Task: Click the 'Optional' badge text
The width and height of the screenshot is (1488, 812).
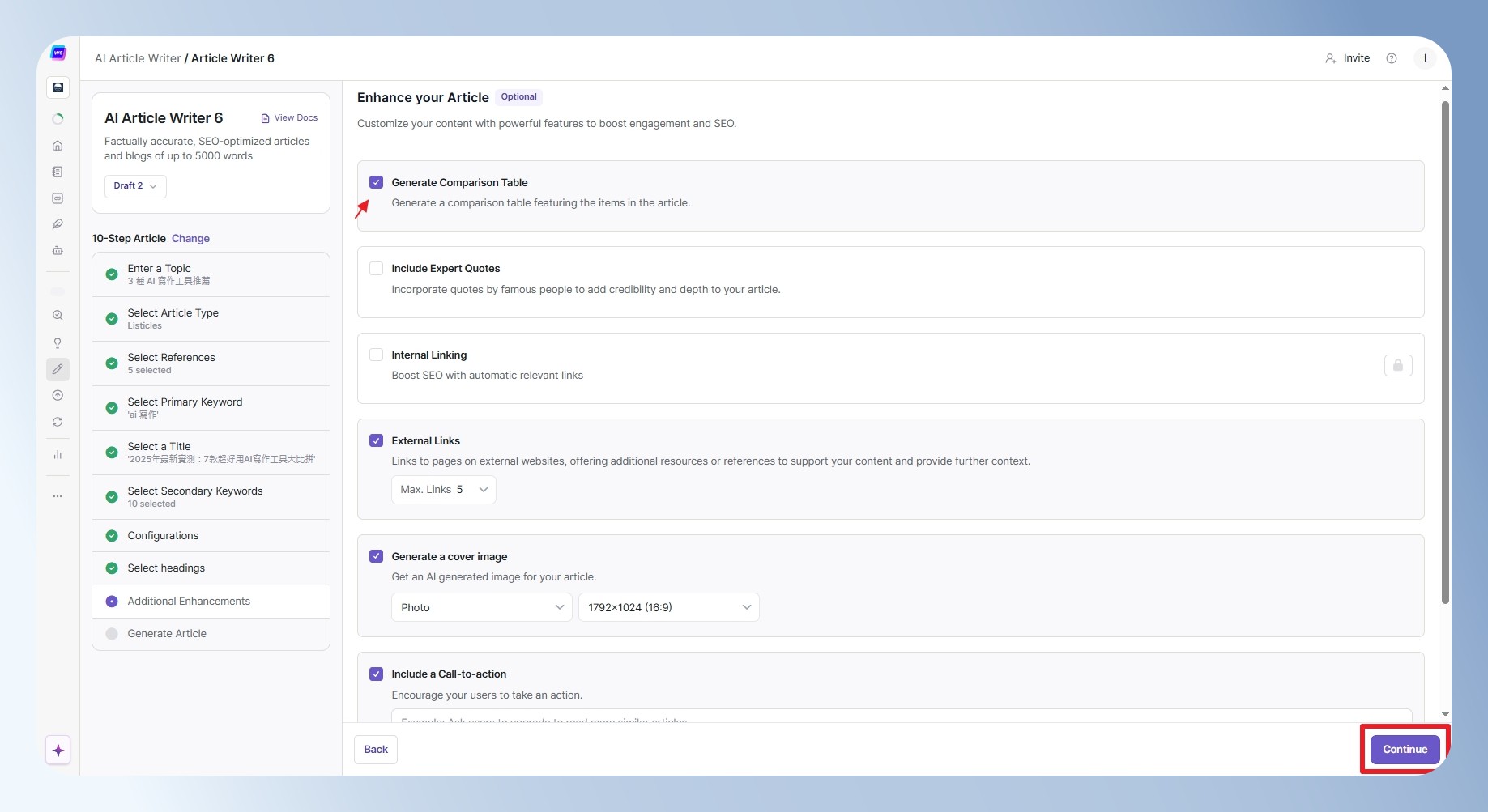Action: click(x=518, y=97)
